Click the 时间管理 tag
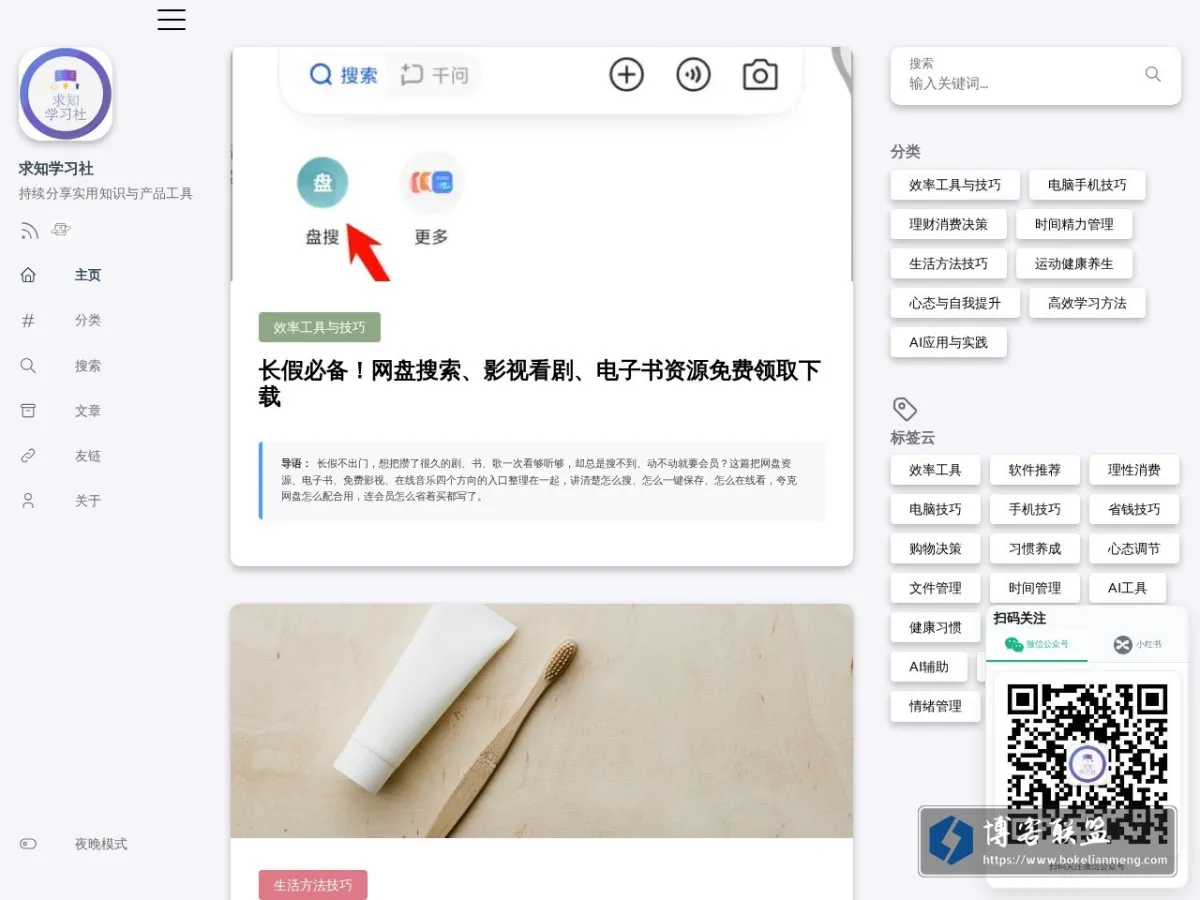This screenshot has width=1200, height=900. pyautogui.click(x=1034, y=588)
